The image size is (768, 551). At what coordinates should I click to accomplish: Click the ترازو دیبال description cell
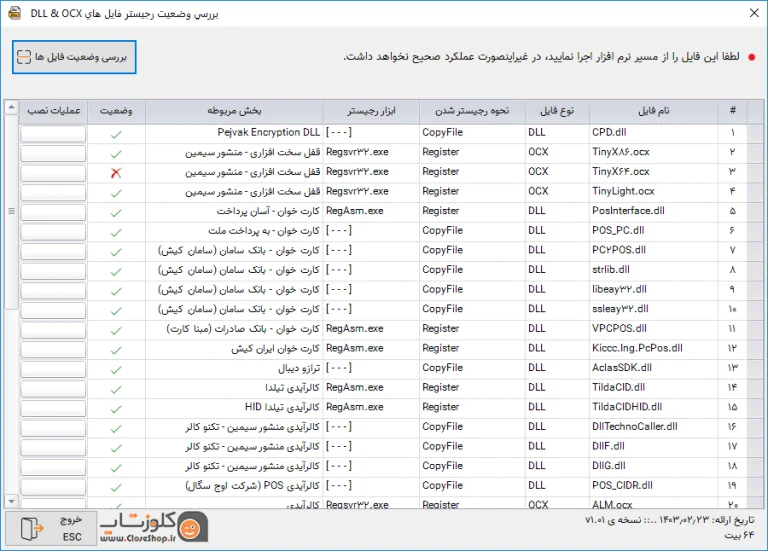[x=234, y=368]
